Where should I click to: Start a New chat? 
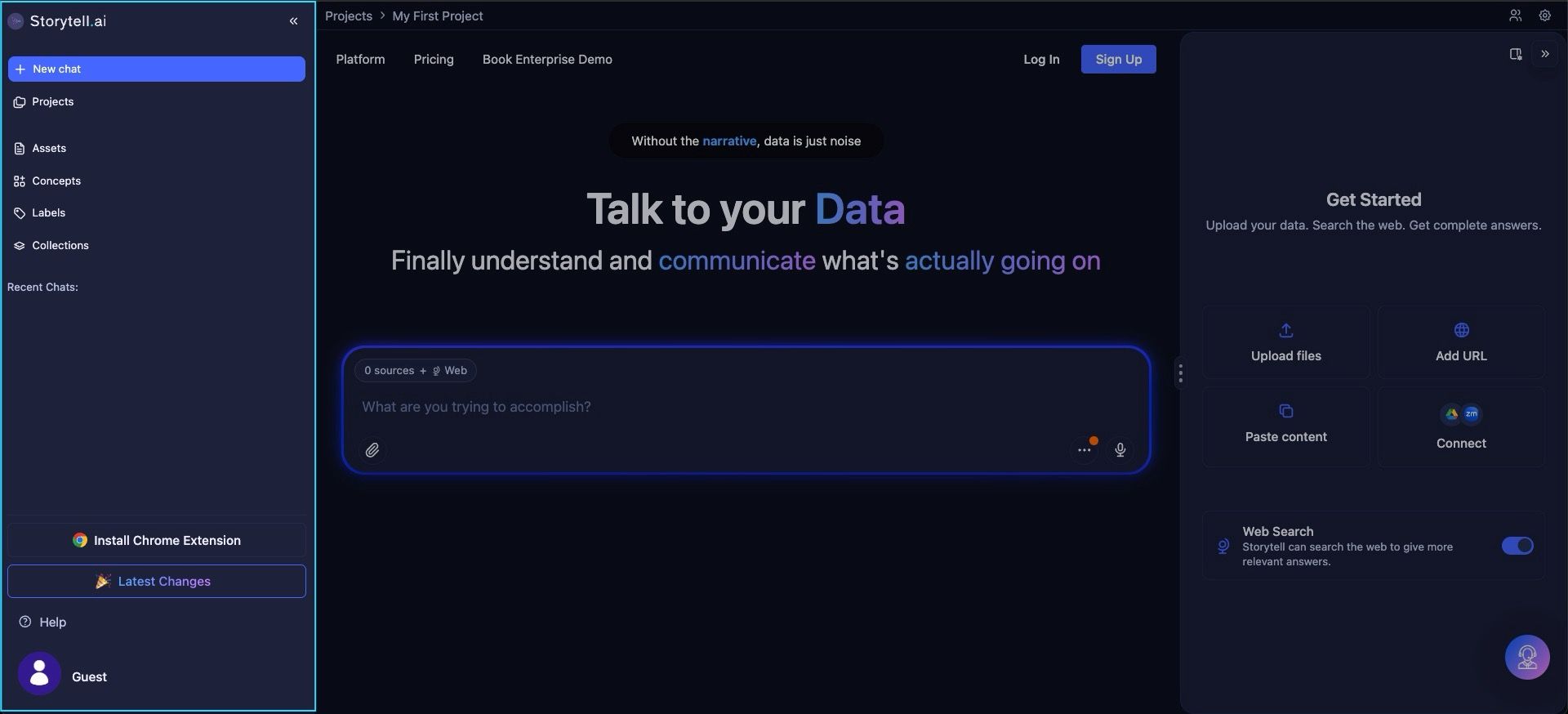pos(156,69)
